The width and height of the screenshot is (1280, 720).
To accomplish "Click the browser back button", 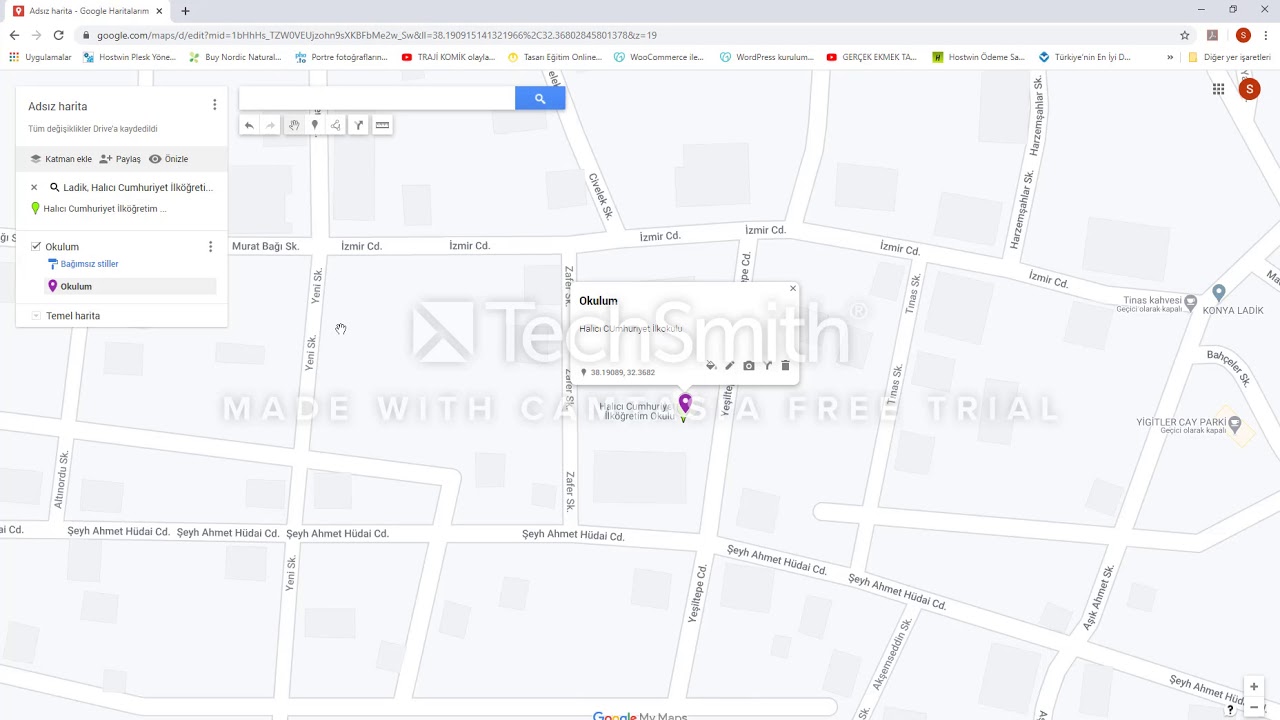I will [14, 35].
